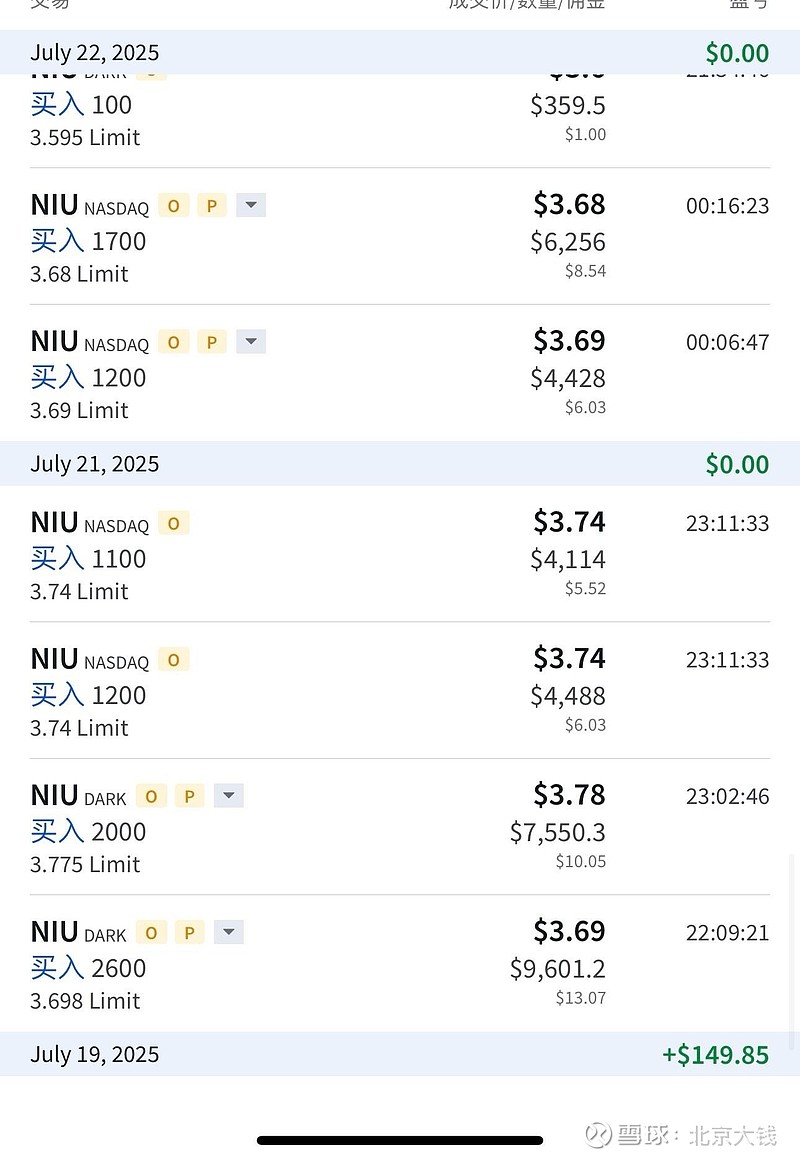Expand the dropdown arrow on the 3.69 Limit order
The height and width of the screenshot is (1160, 800).
(x=251, y=342)
